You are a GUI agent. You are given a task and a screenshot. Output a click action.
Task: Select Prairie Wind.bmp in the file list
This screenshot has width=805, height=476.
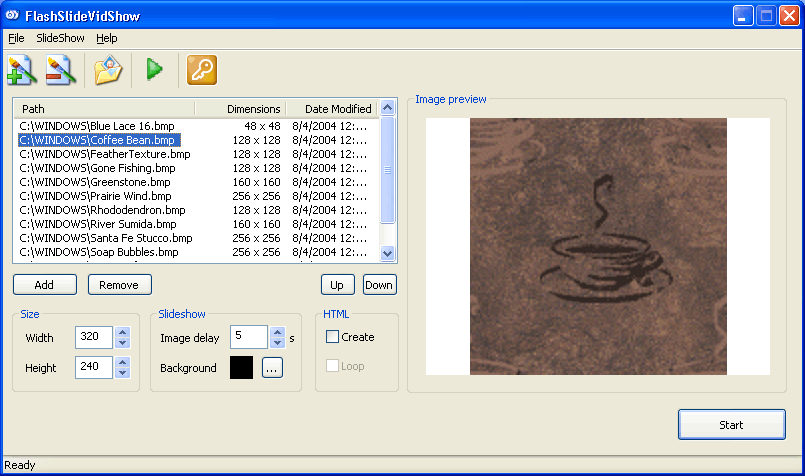(x=95, y=197)
